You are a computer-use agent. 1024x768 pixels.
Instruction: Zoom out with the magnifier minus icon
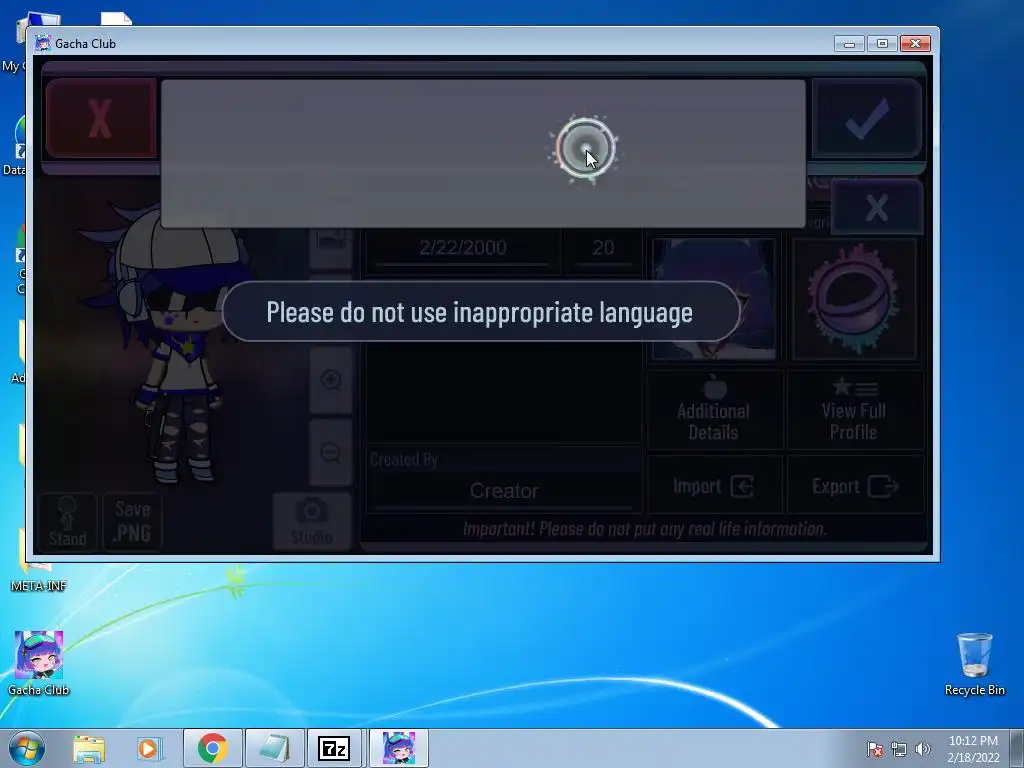pyautogui.click(x=331, y=452)
